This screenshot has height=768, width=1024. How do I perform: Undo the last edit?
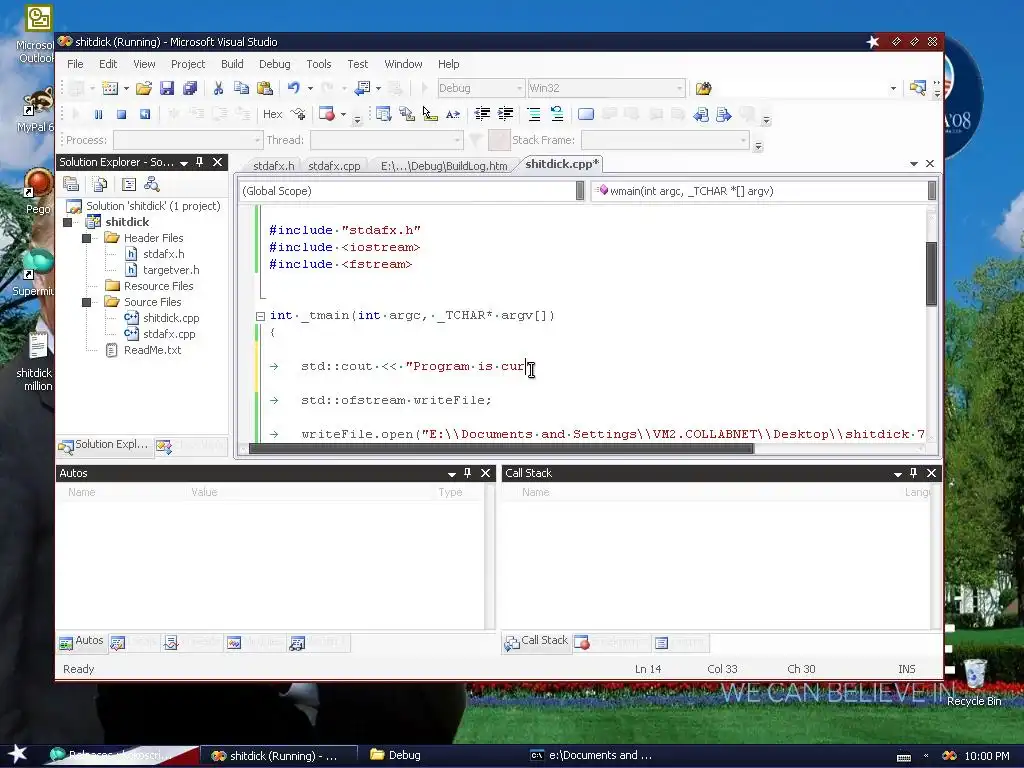[x=293, y=88]
